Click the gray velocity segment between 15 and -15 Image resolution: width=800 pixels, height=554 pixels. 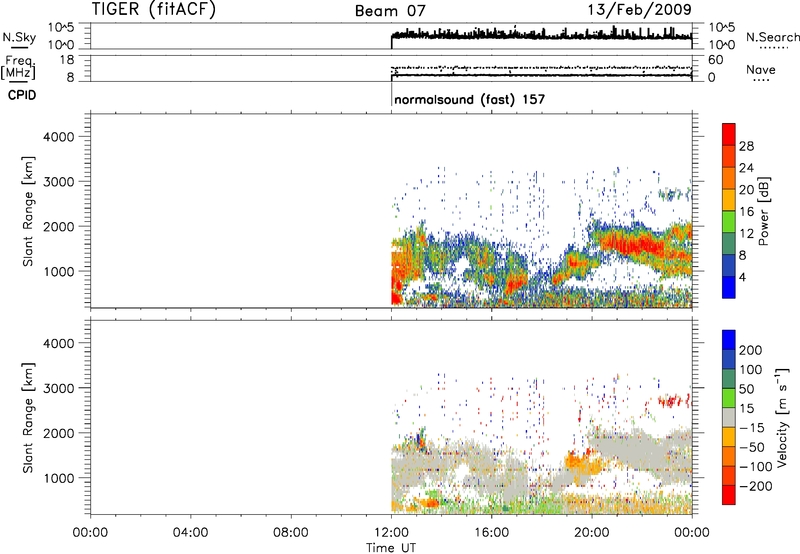coord(729,417)
